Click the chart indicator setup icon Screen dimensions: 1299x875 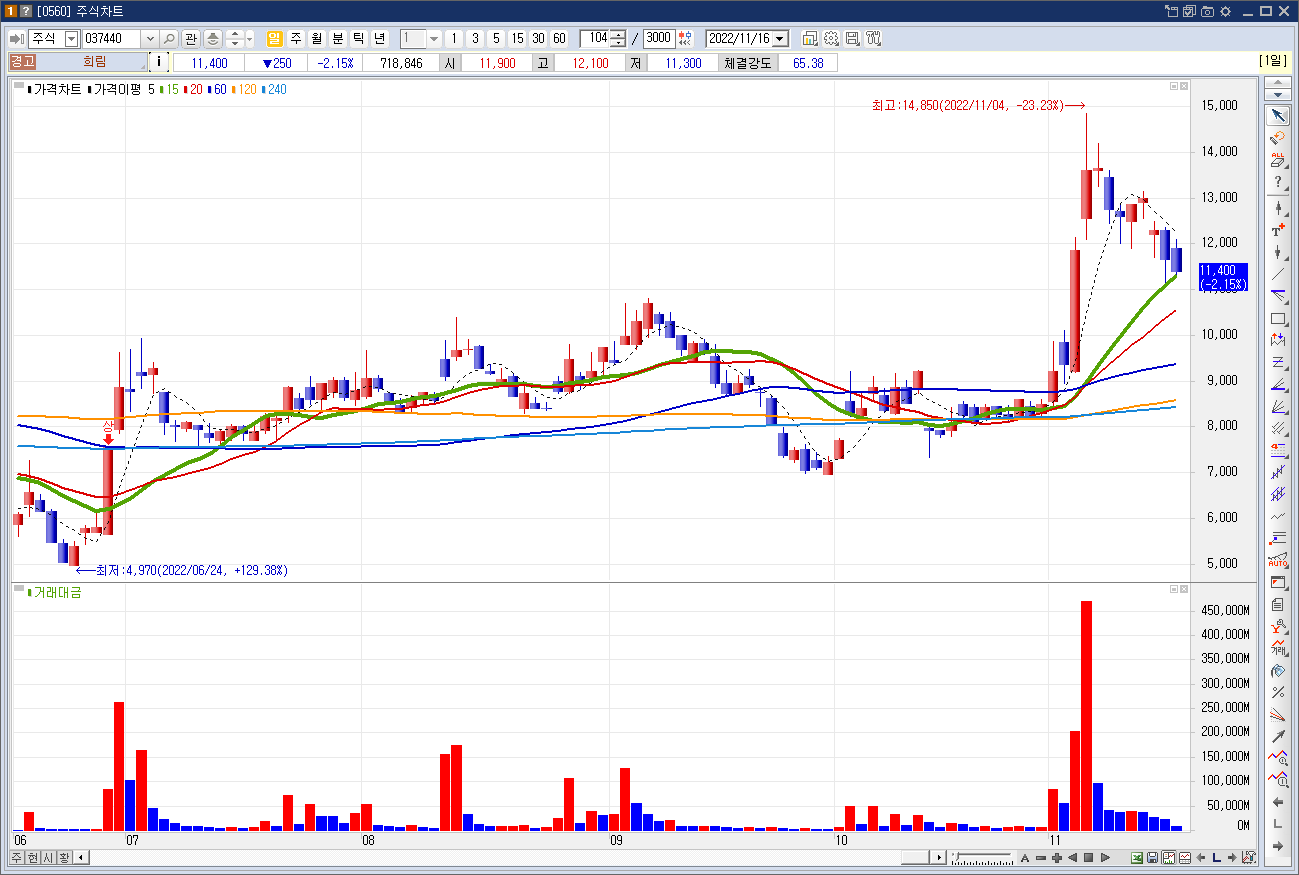point(810,39)
